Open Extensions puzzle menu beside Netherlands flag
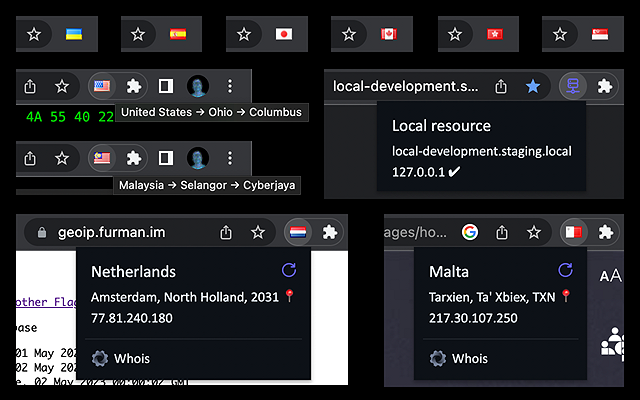640x400 pixels. pos(330,232)
